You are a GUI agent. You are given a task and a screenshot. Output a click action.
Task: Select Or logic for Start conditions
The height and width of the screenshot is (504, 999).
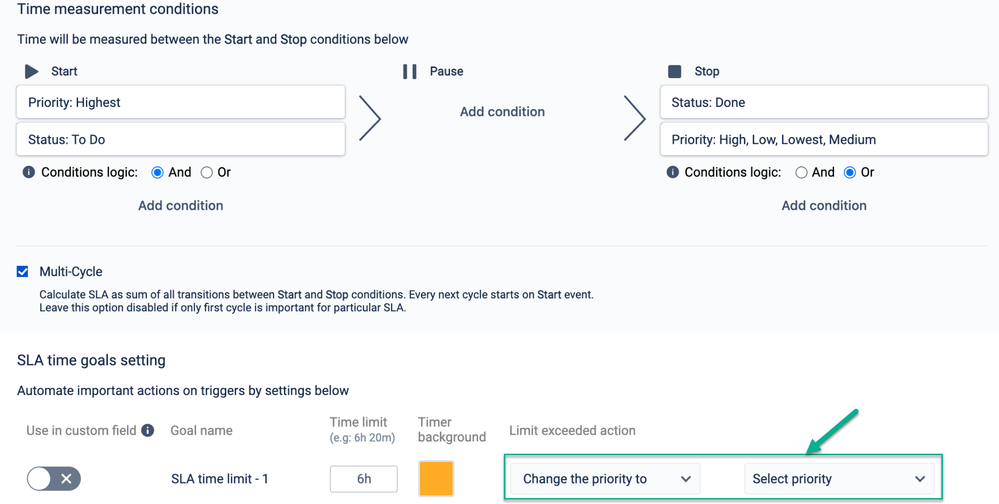(x=207, y=173)
